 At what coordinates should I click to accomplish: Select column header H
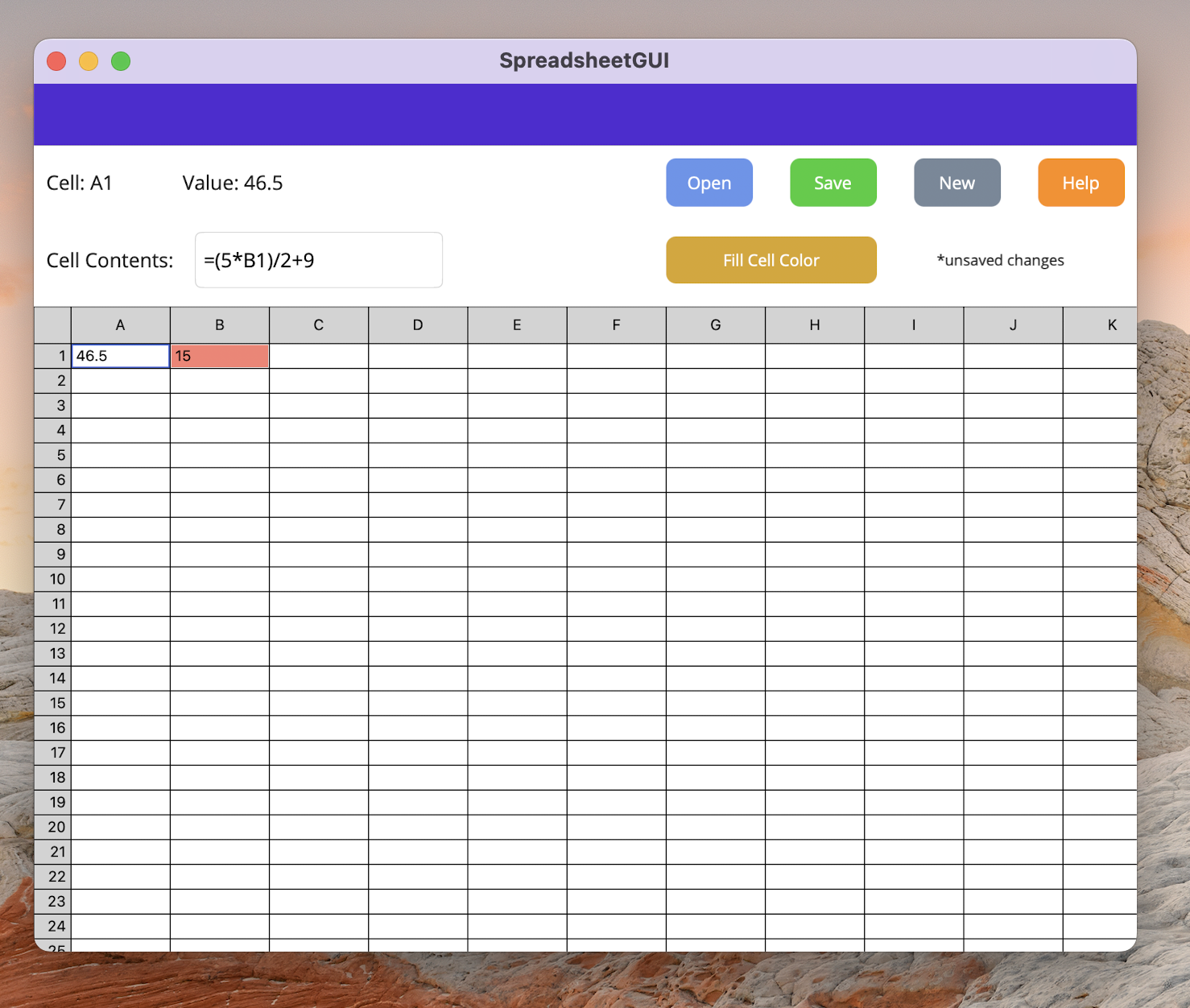pyautogui.click(x=815, y=325)
